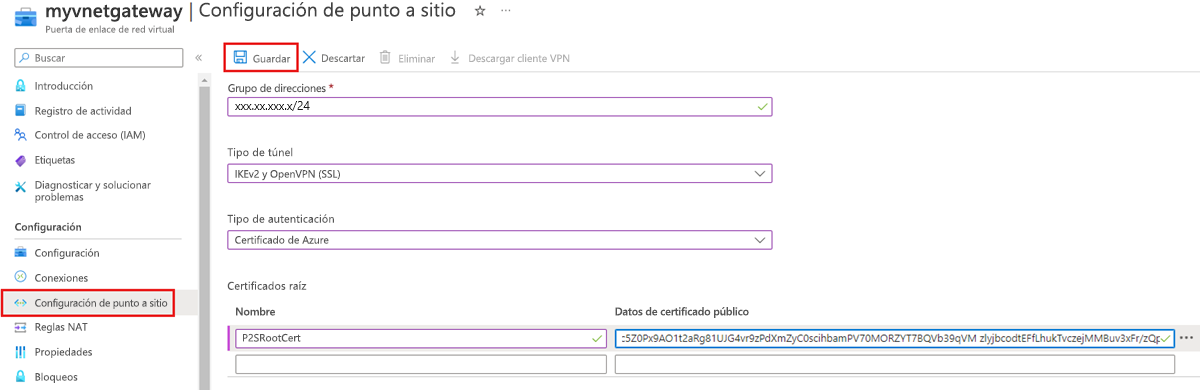Click the Descartar X icon

[309, 58]
